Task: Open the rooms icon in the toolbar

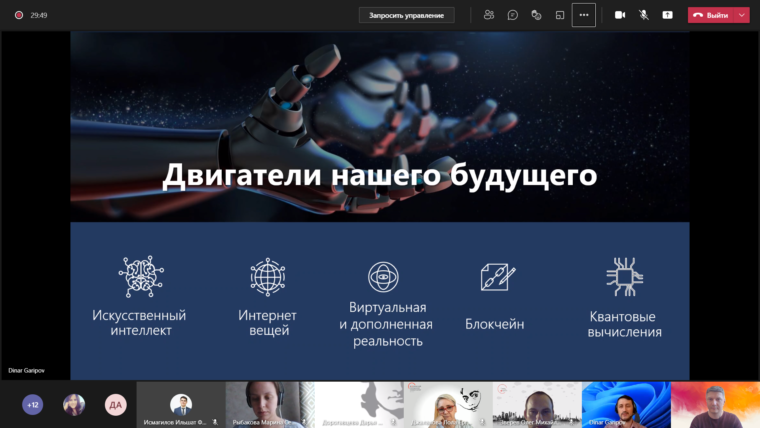Action: [560, 15]
